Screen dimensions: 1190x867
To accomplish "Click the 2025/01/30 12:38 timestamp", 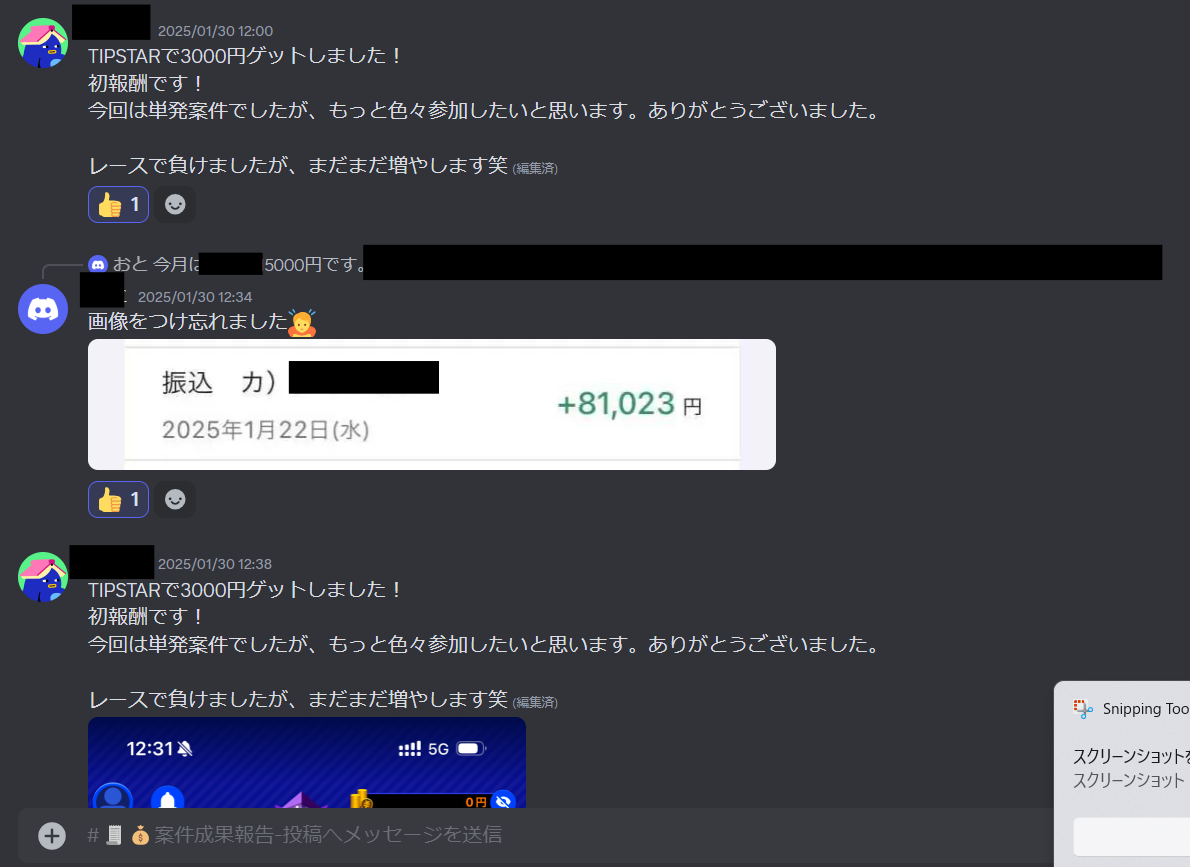I will (x=215, y=564).
